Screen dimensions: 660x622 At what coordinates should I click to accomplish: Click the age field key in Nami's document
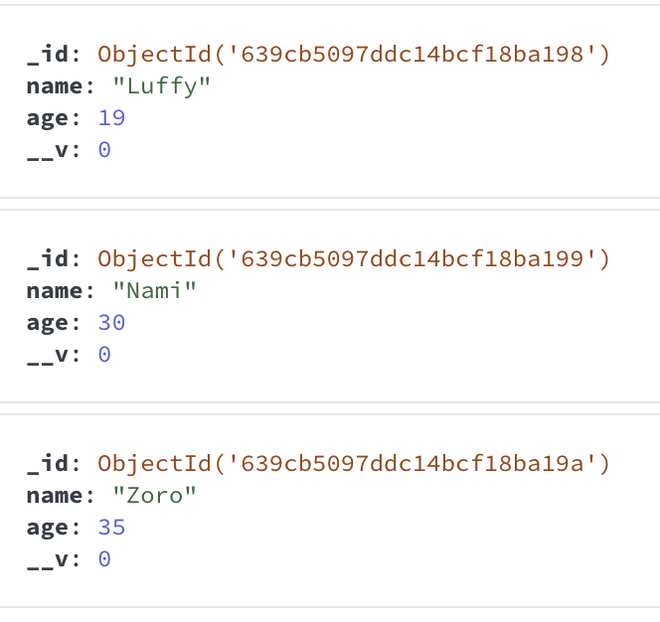coord(47,323)
